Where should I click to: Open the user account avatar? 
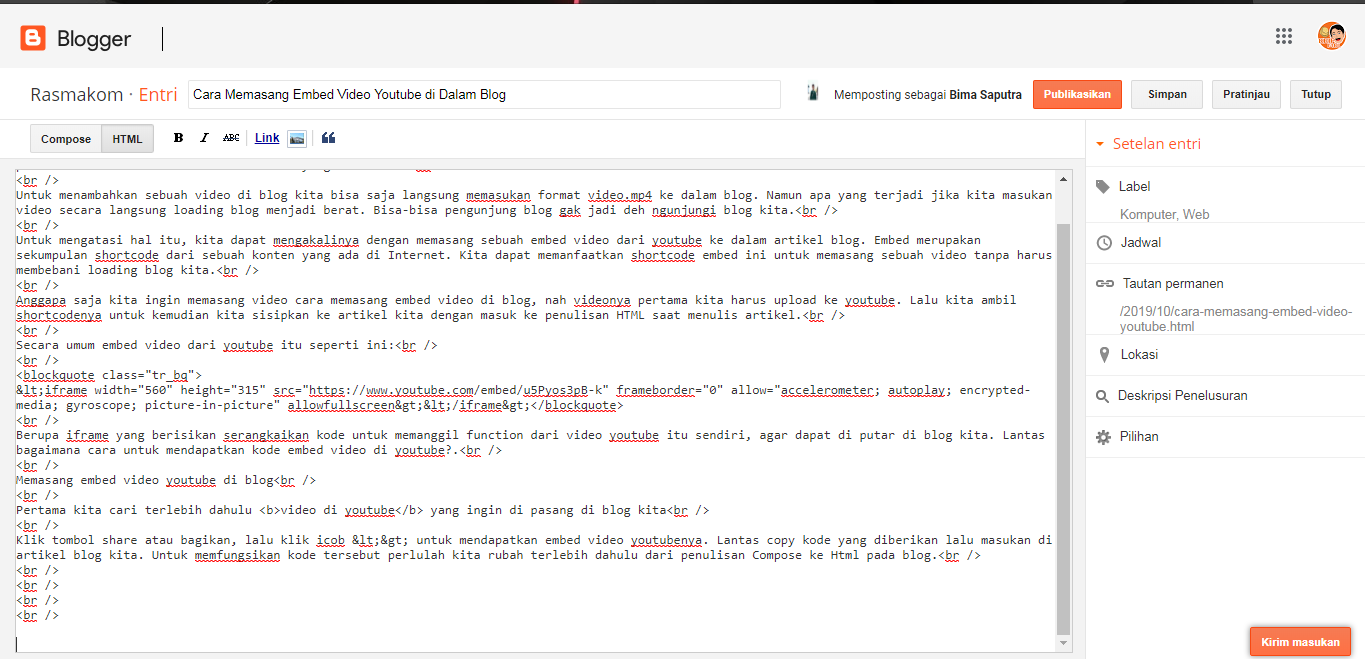tap(1332, 36)
